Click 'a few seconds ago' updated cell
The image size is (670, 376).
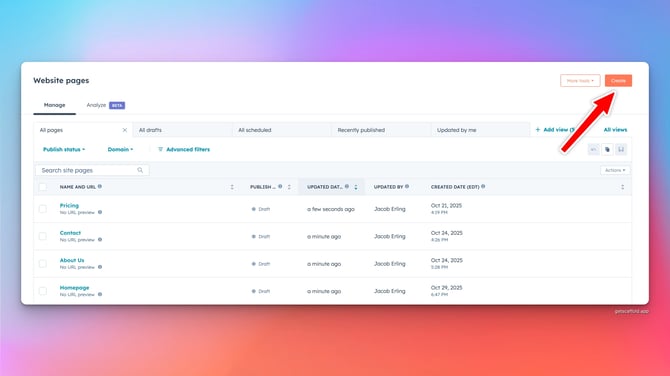click(331, 209)
